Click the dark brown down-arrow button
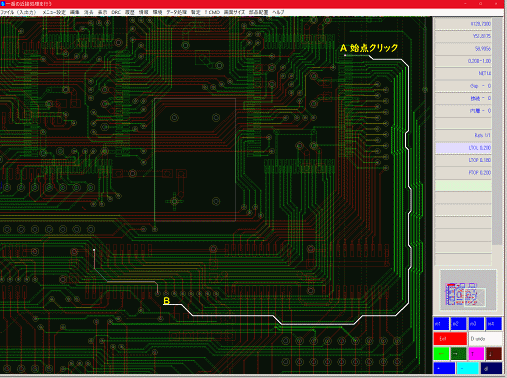Image resolution: width=507 pixels, height=378 pixels. click(x=494, y=354)
